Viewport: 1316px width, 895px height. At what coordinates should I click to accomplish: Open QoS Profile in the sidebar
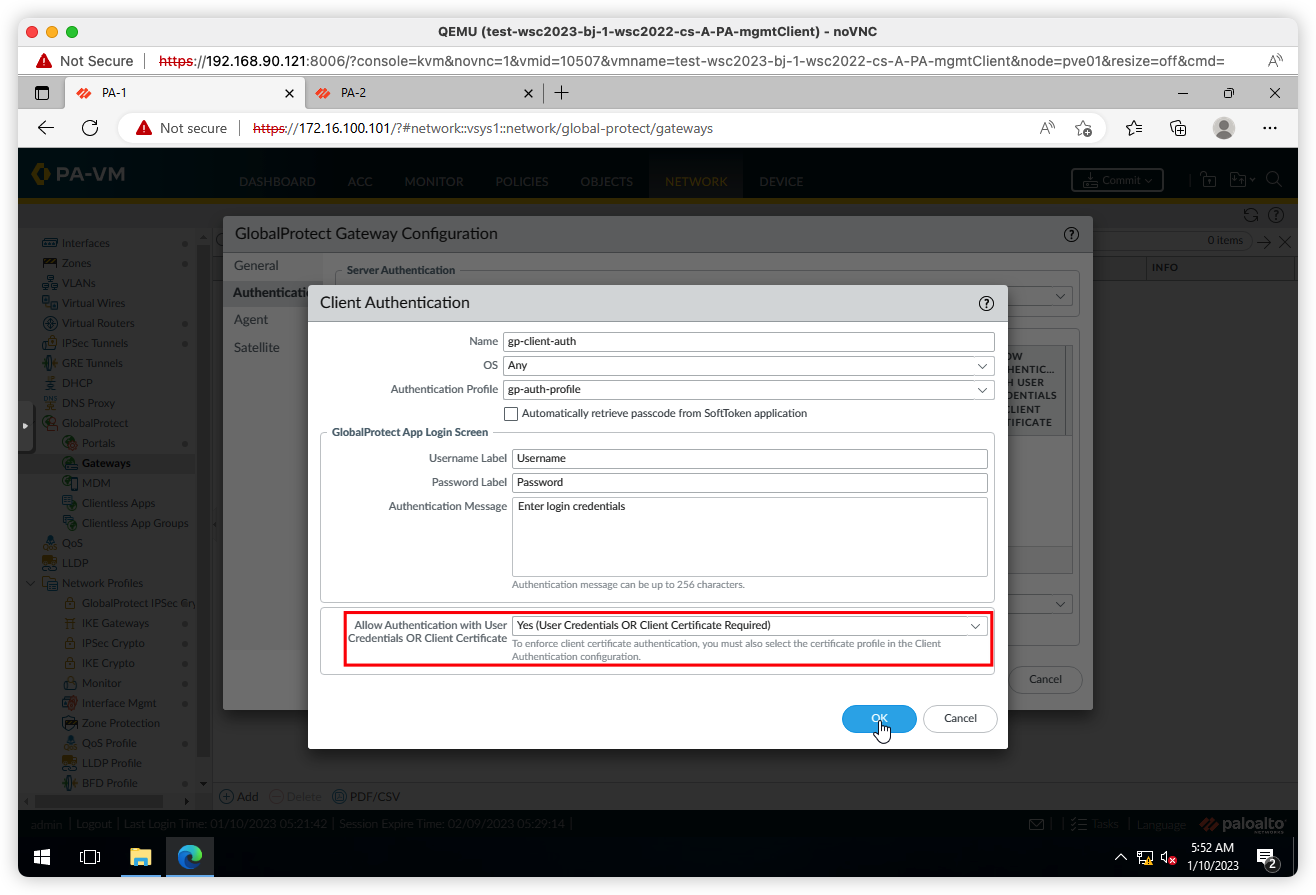pos(109,743)
